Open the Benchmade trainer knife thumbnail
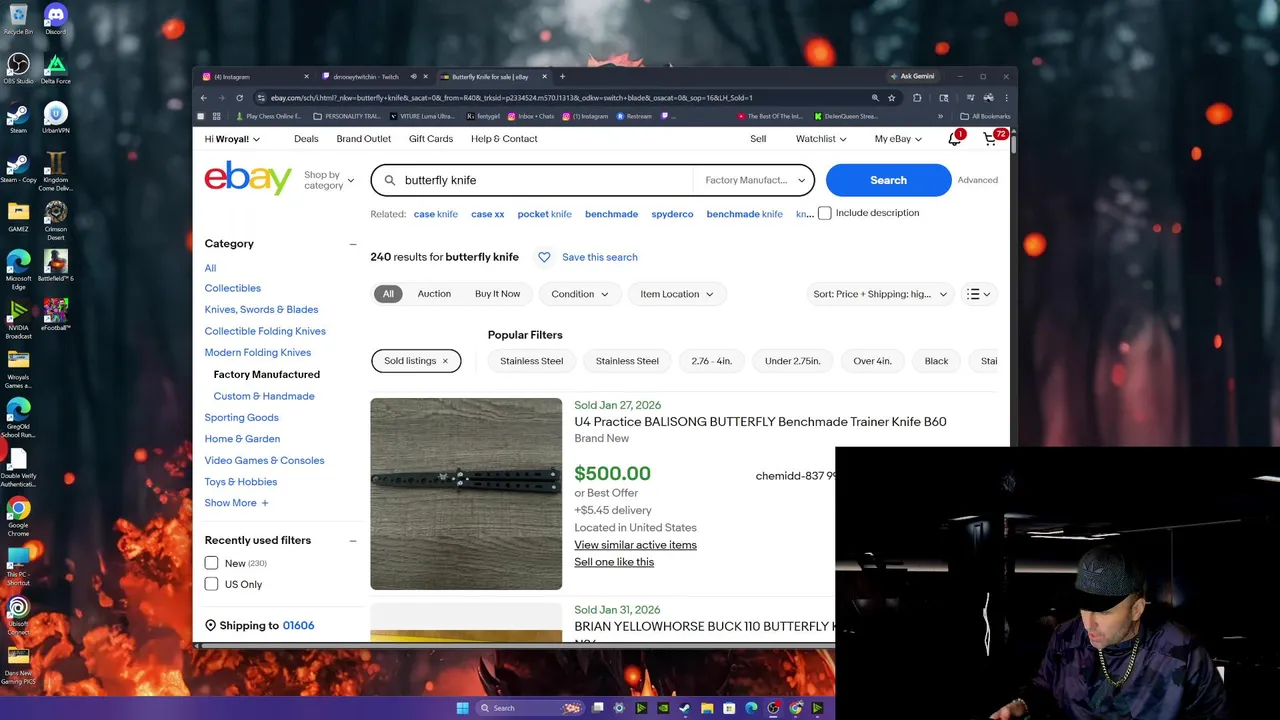Image resolution: width=1280 pixels, height=720 pixels. 466,494
